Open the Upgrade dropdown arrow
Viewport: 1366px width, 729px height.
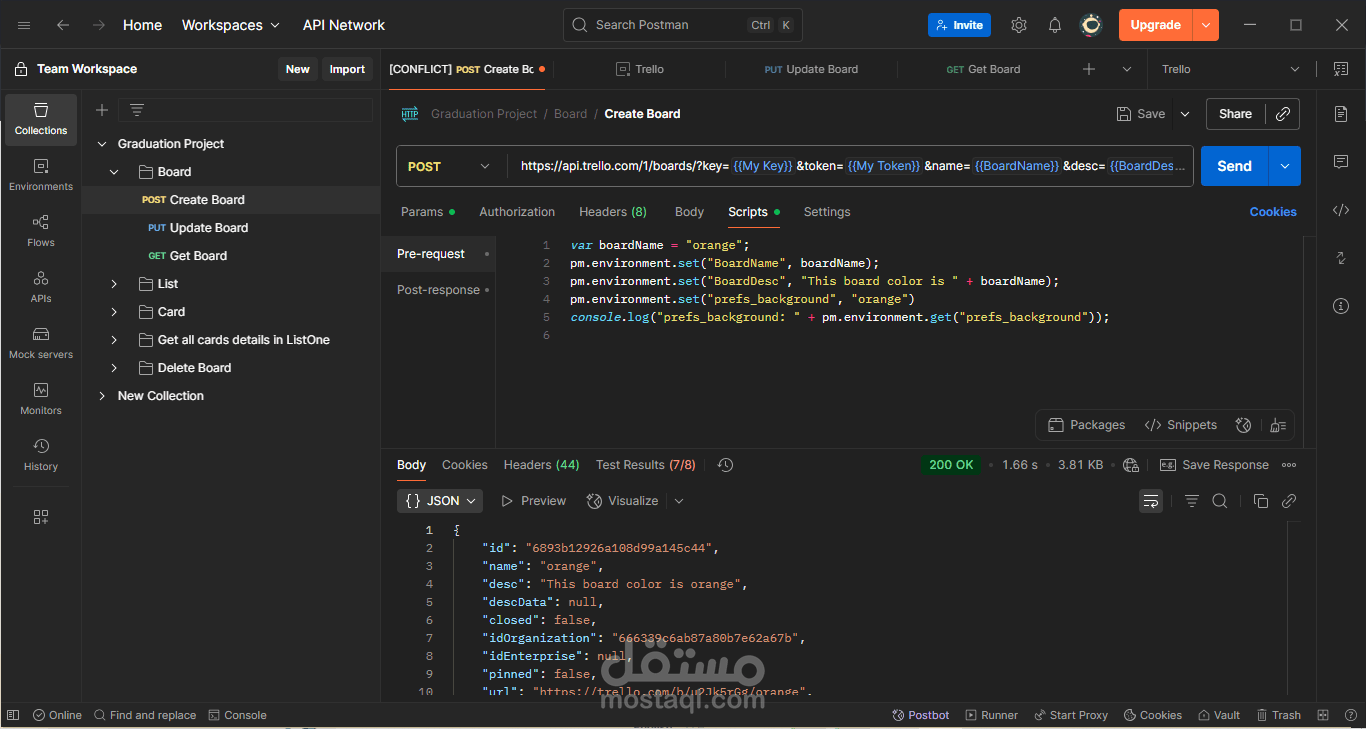point(1206,25)
